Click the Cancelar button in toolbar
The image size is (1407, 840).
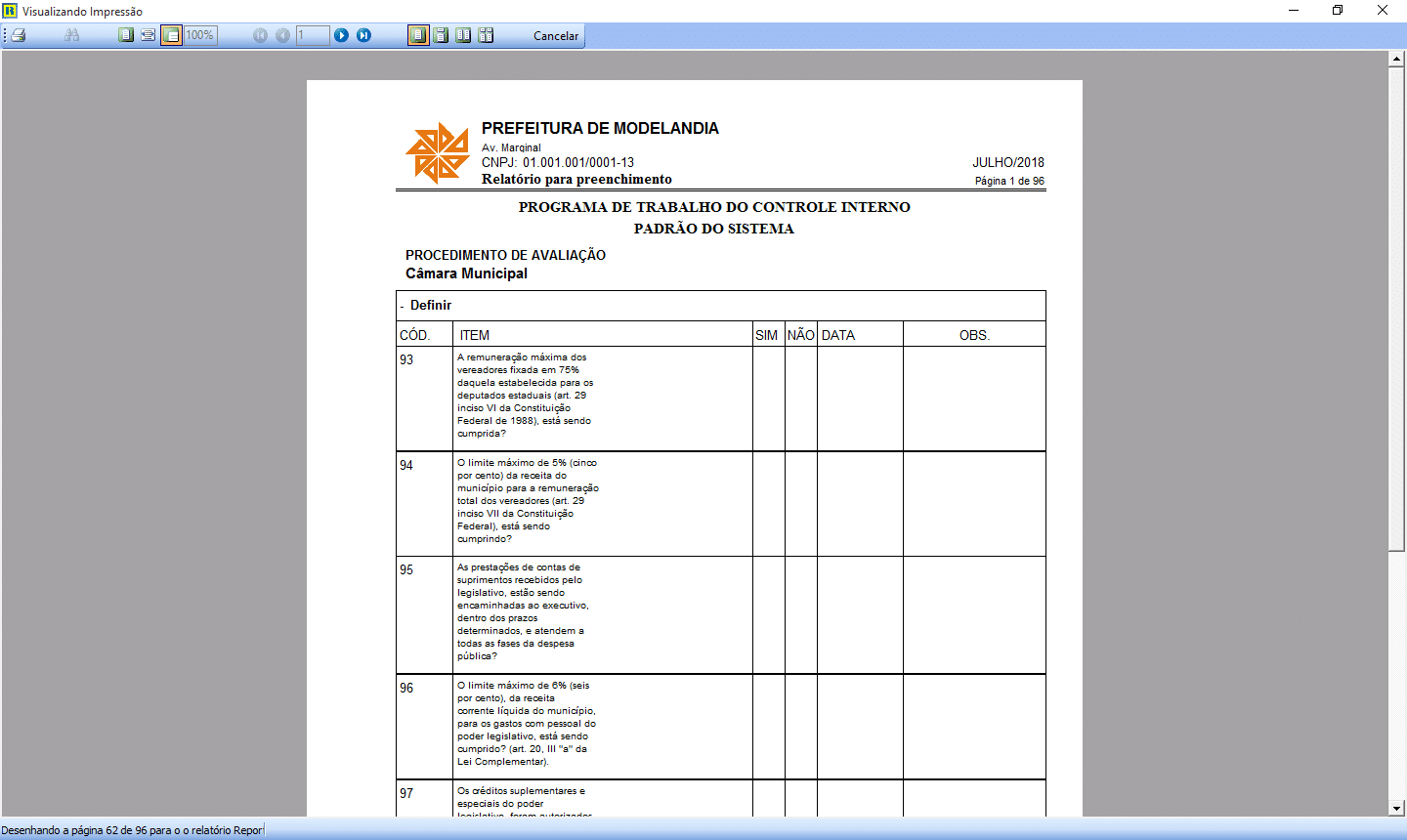coord(555,35)
